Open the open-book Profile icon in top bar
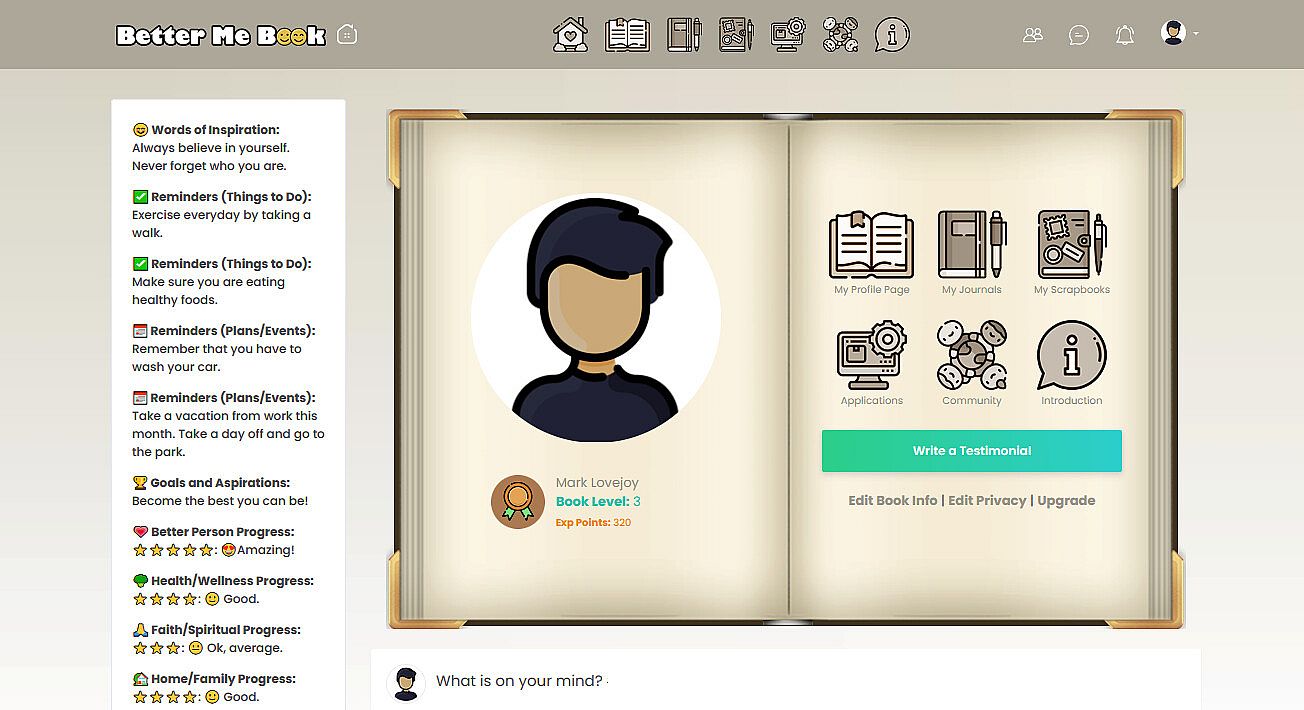The width and height of the screenshot is (1304, 710). click(627, 35)
